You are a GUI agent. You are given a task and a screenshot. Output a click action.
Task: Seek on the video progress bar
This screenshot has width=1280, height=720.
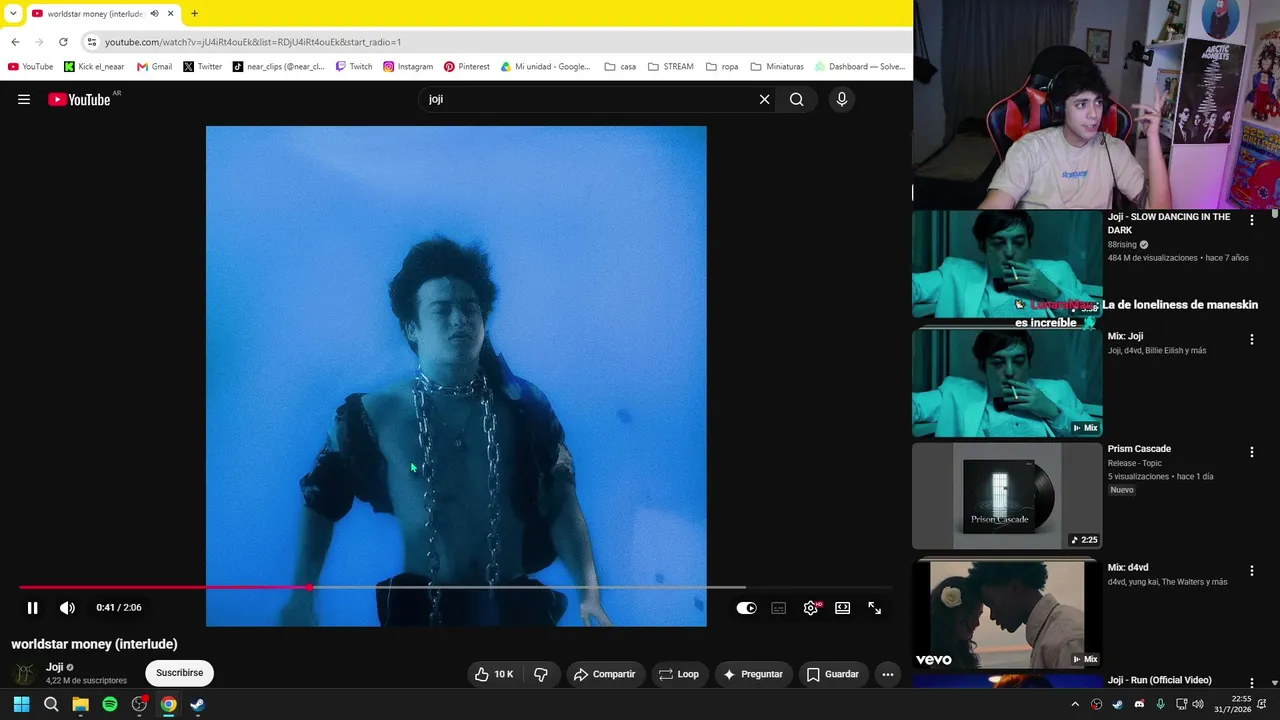pos(456,587)
